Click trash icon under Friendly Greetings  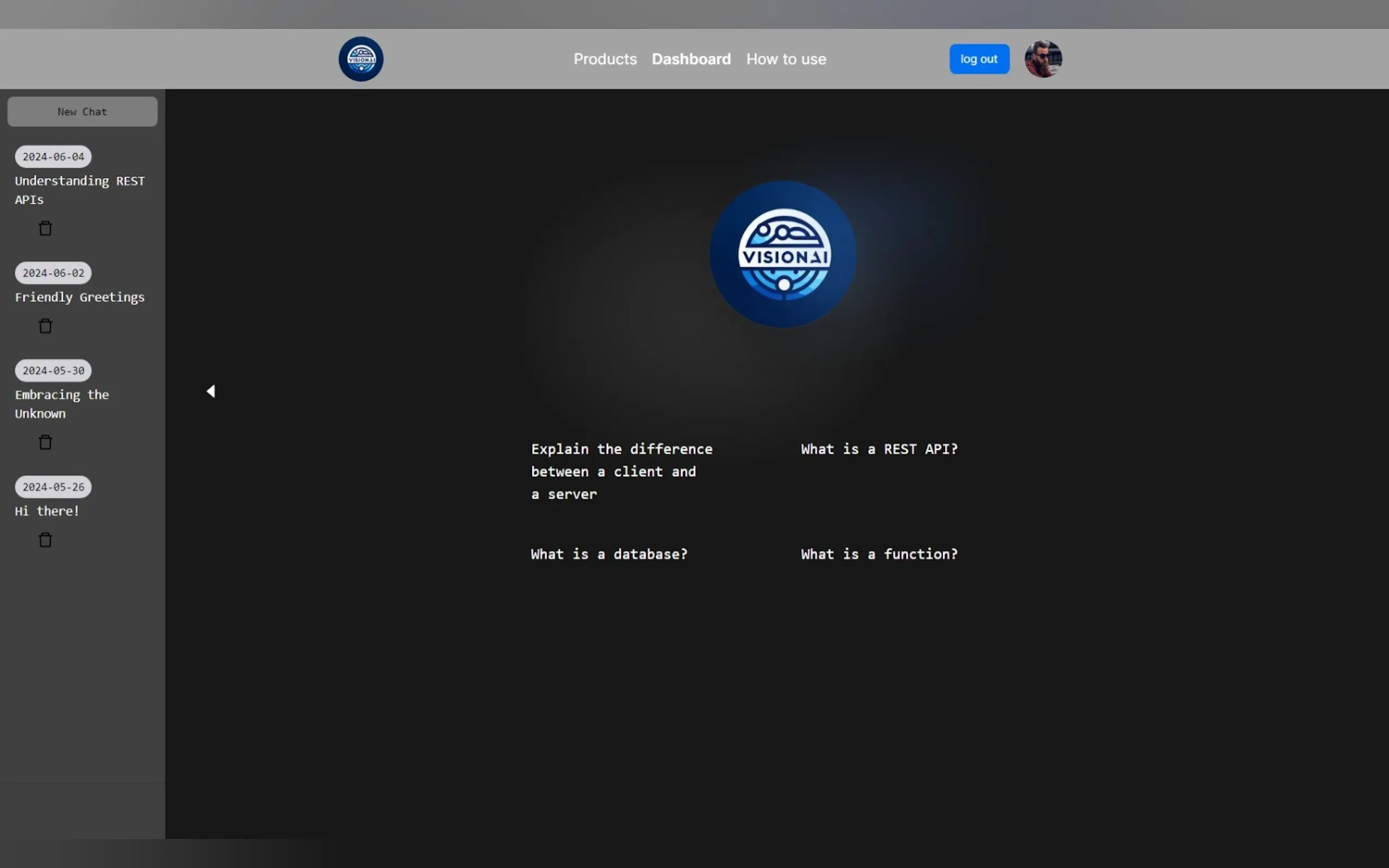[x=45, y=326]
